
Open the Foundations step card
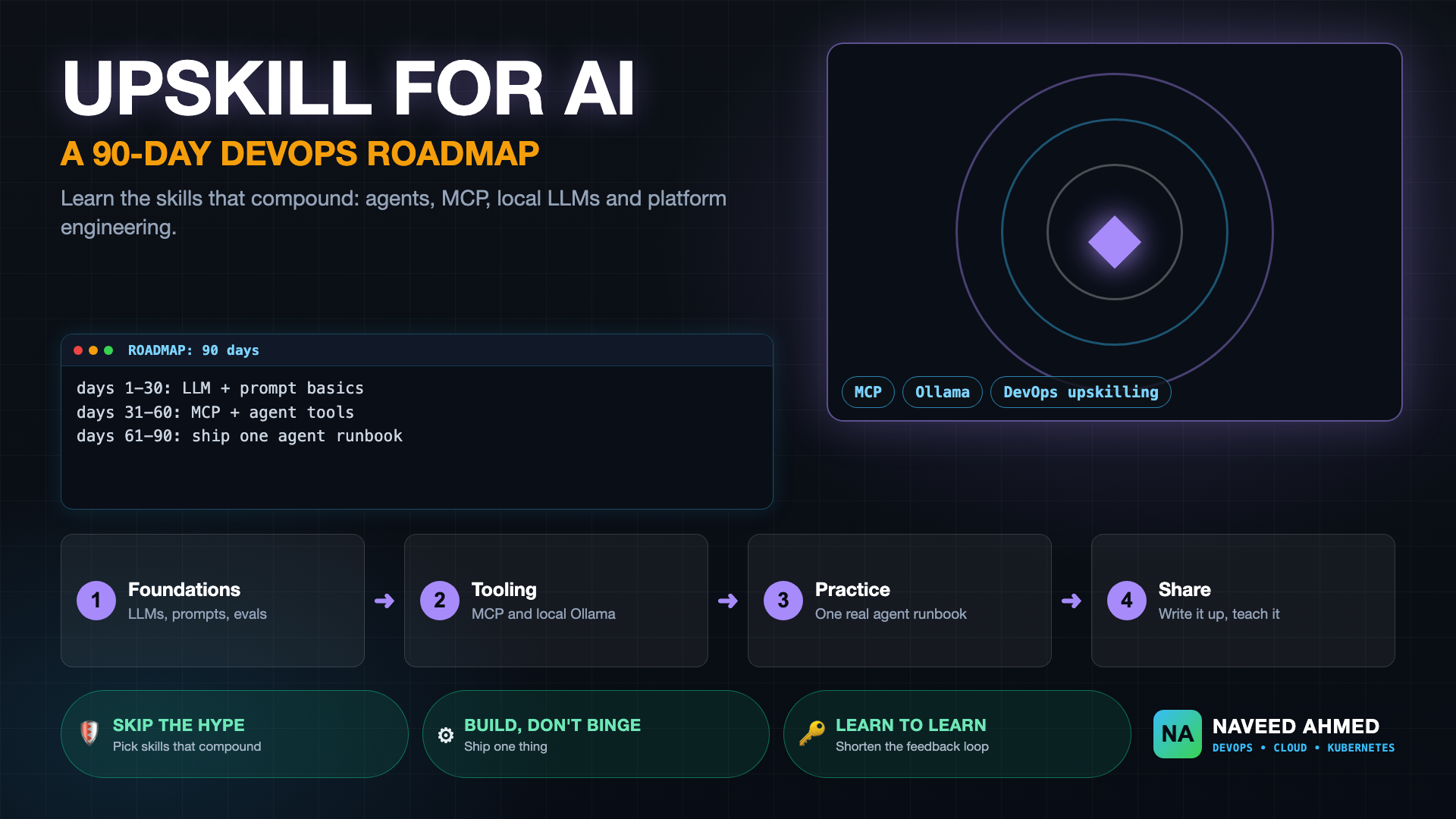click(x=212, y=601)
